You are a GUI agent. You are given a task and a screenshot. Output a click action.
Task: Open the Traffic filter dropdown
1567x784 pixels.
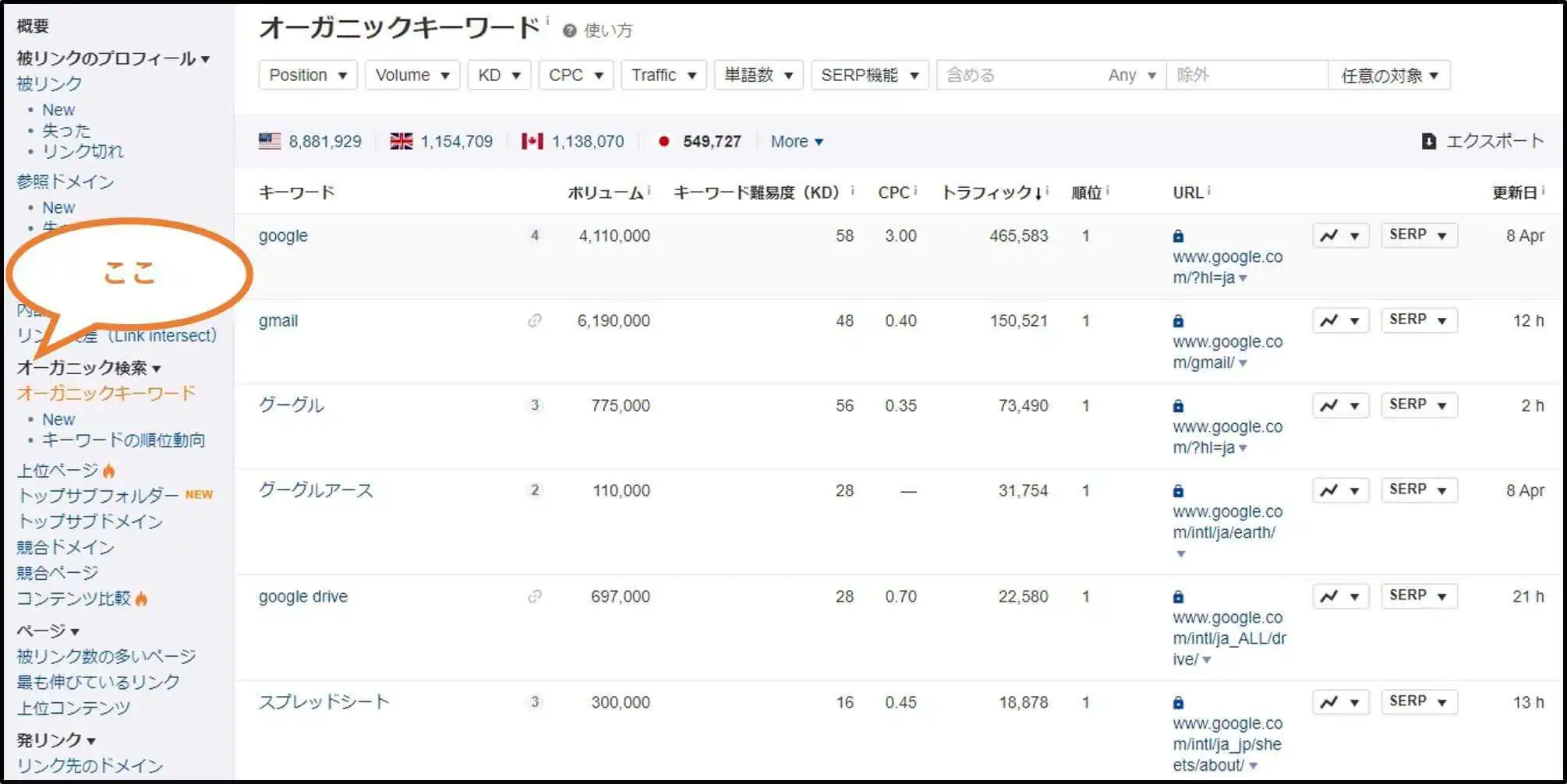pos(663,75)
